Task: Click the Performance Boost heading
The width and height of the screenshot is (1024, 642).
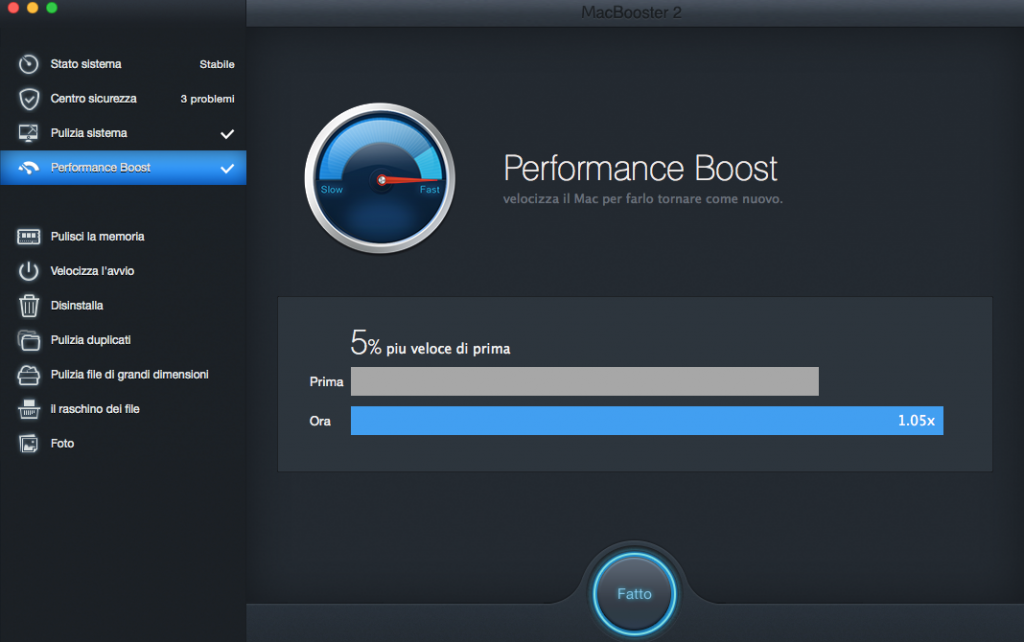Action: click(x=641, y=169)
